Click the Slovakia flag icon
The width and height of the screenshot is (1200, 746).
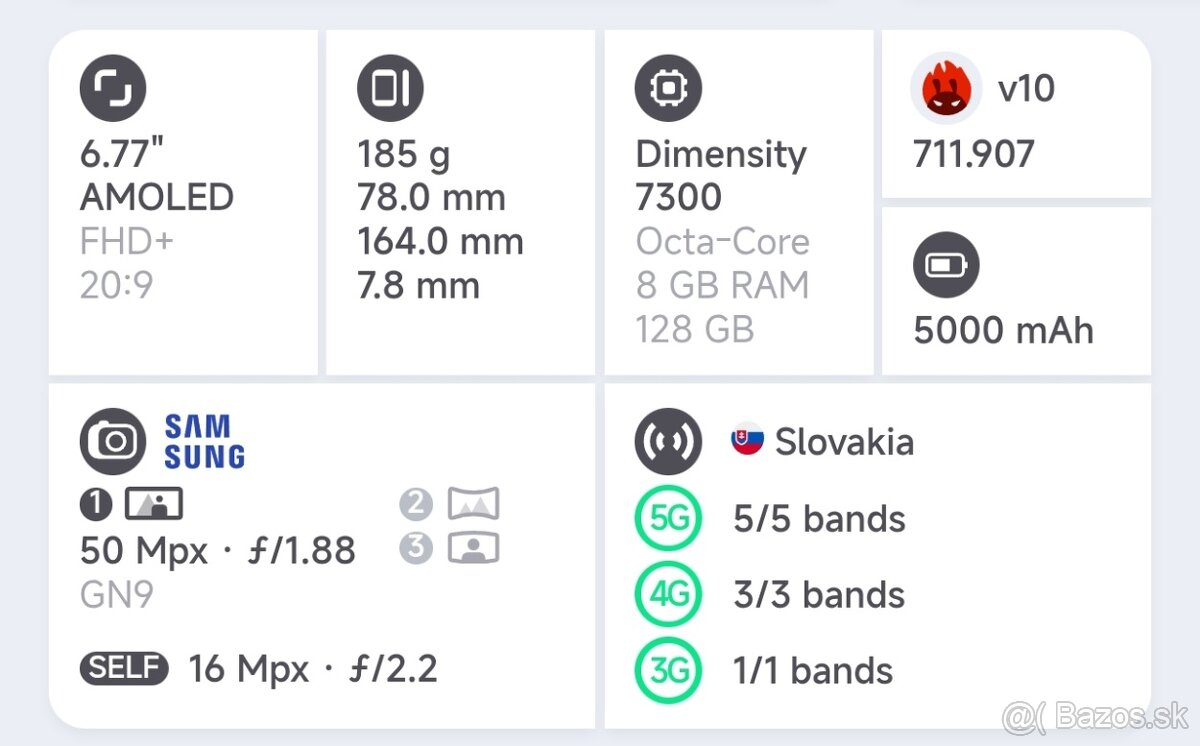tap(748, 440)
